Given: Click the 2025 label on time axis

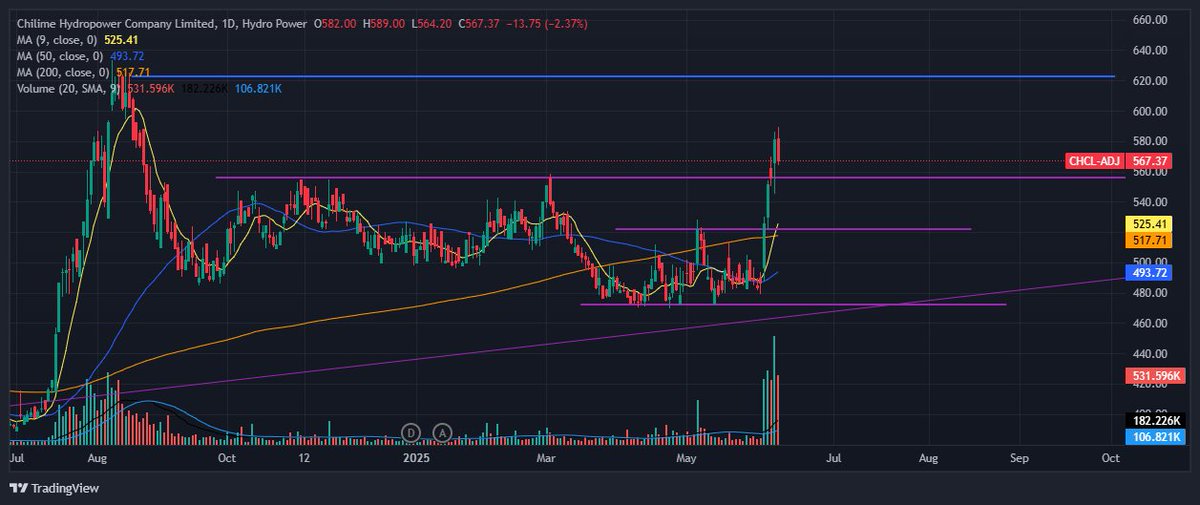Looking at the screenshot, I should pos(416,457).
